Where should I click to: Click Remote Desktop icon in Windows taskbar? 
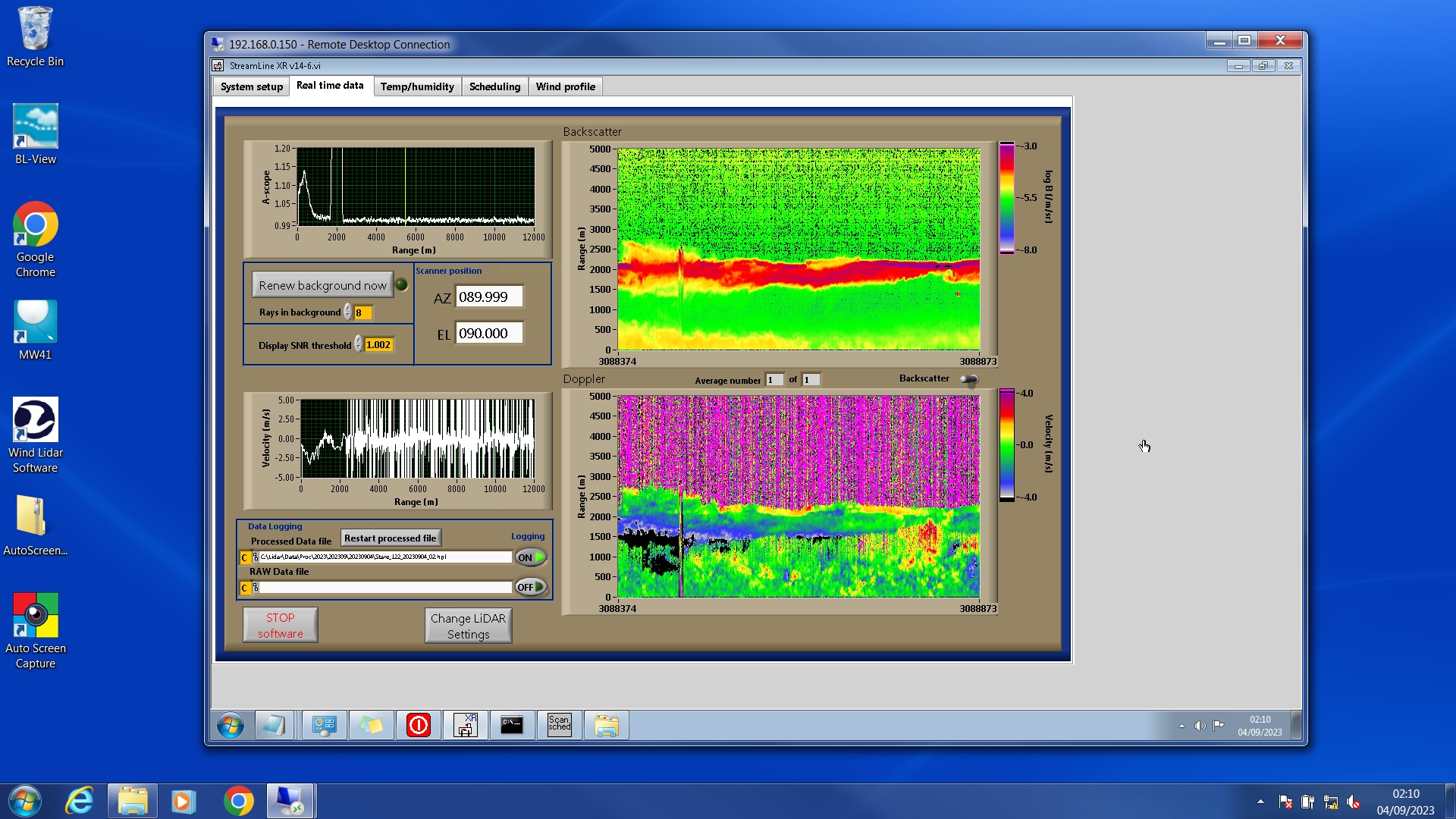pos(290,801)
